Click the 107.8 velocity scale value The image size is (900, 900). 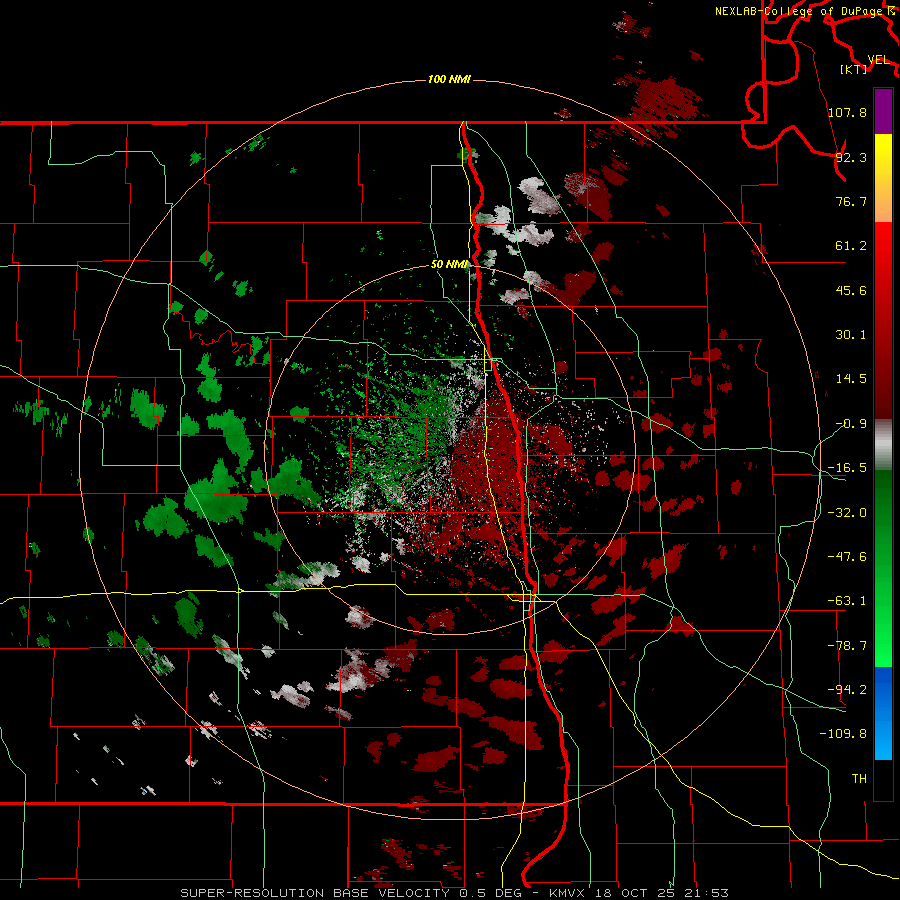click(847, 112)
